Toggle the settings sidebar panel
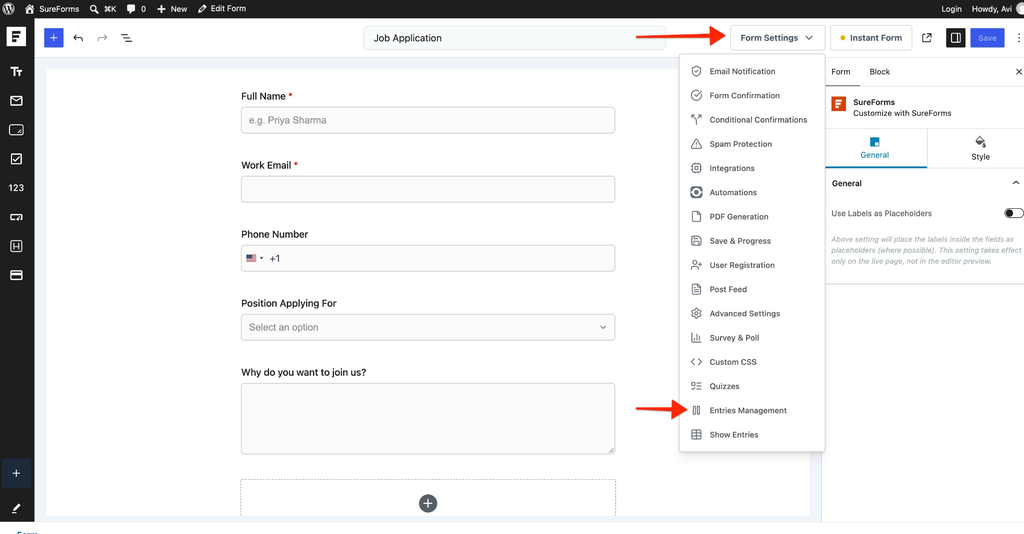This screenshot has width=1024, height=534. click(955, 38)
